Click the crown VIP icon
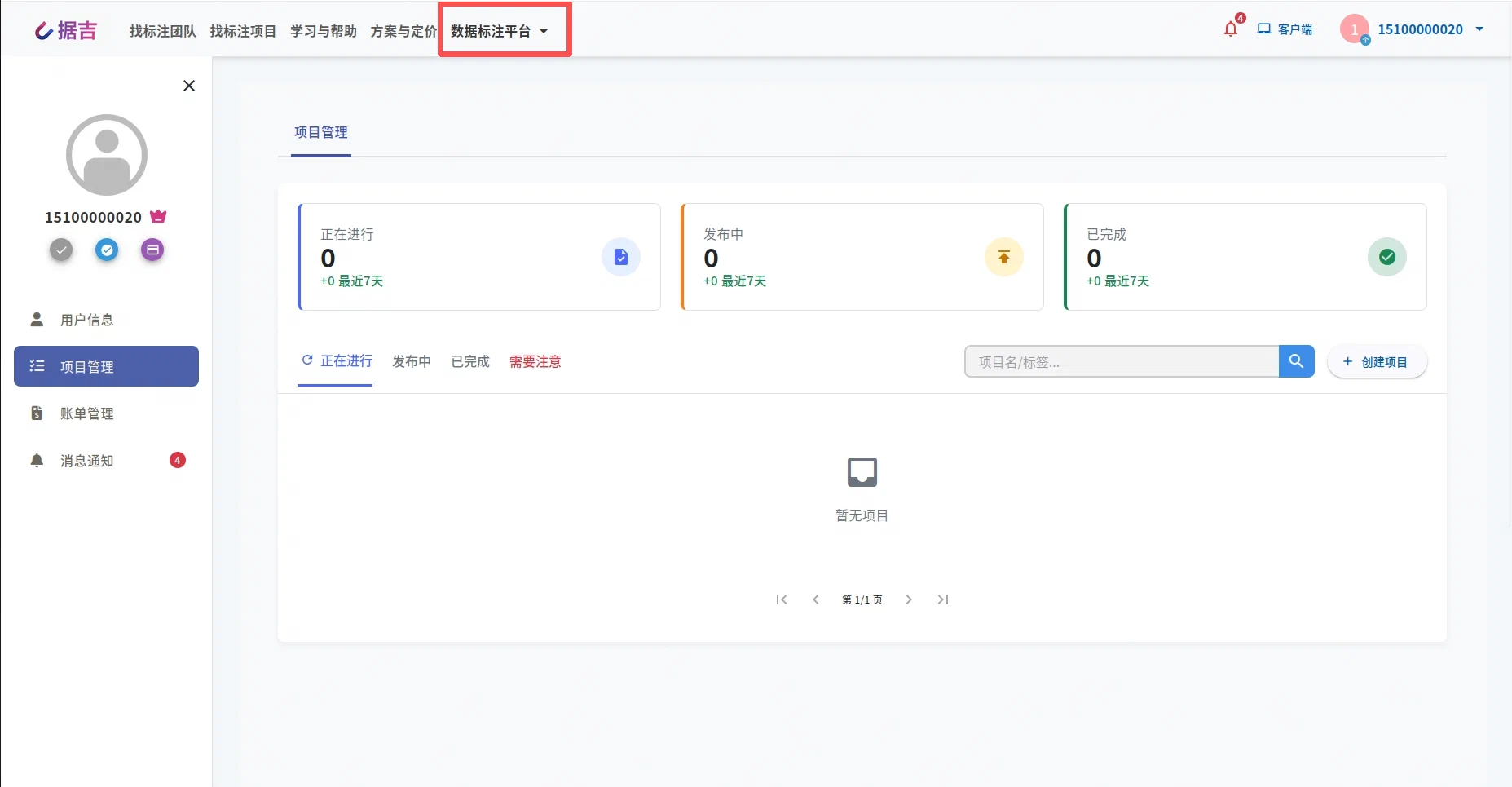This screenshot has height=787, width=1512. [x=158, y=216]
